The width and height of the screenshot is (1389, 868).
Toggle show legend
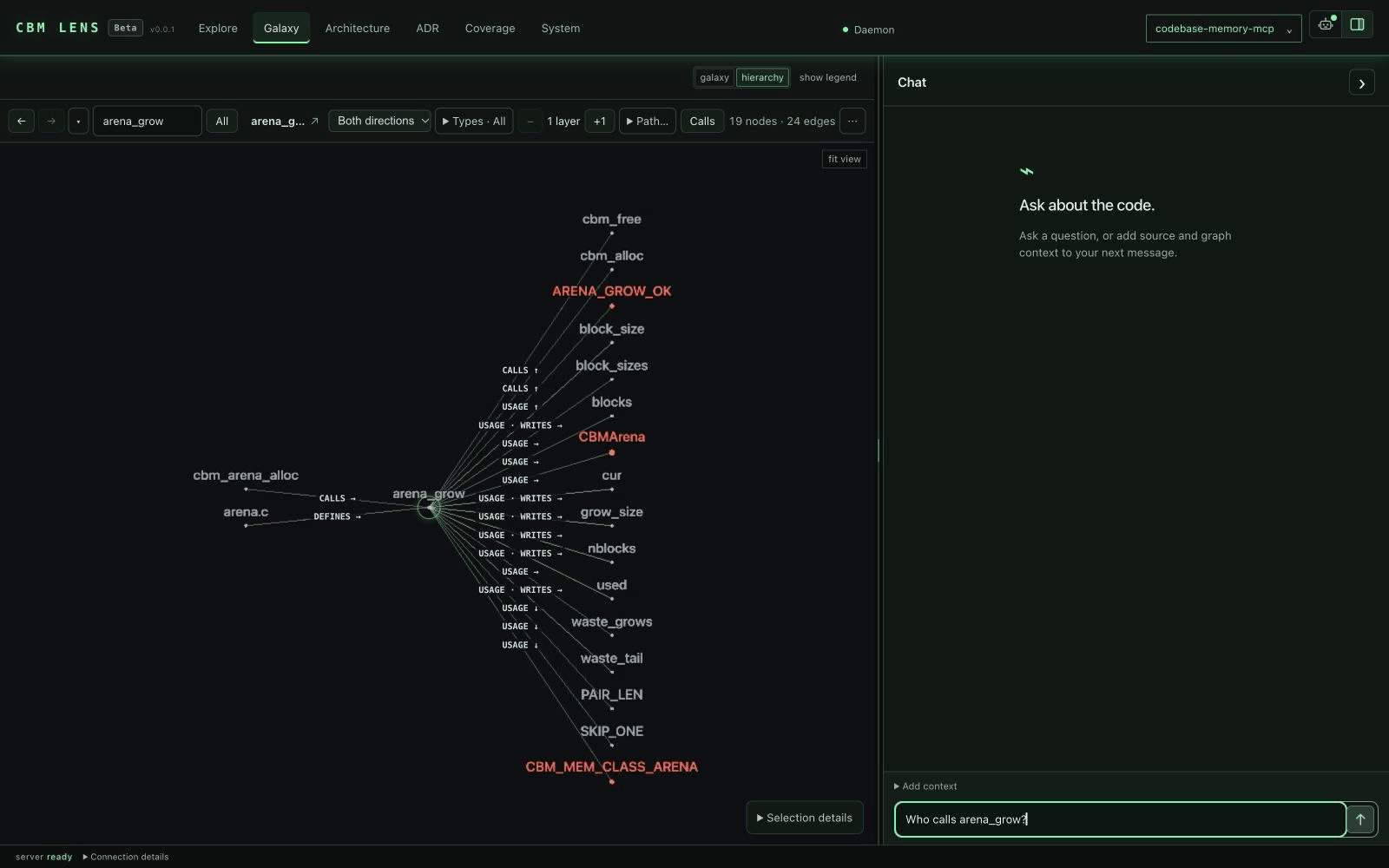[827, 77]
